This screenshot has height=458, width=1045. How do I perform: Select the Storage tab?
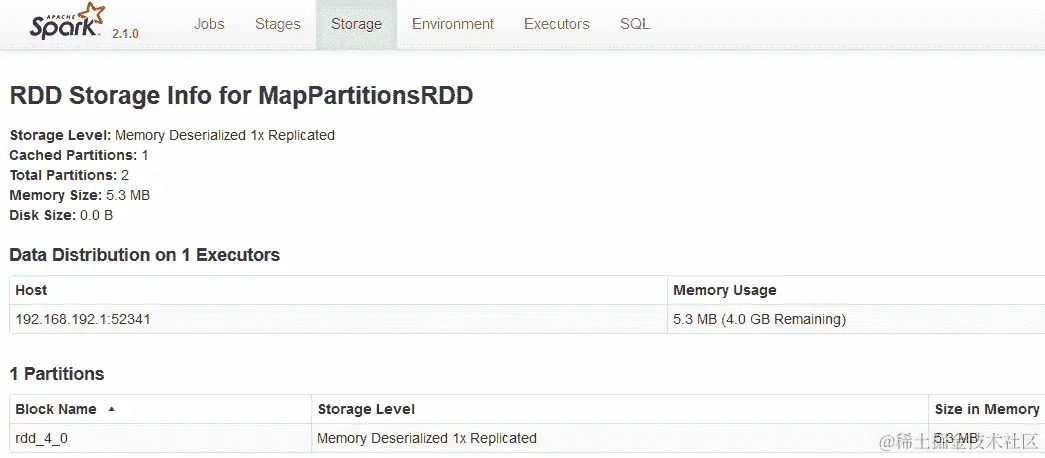356,24
